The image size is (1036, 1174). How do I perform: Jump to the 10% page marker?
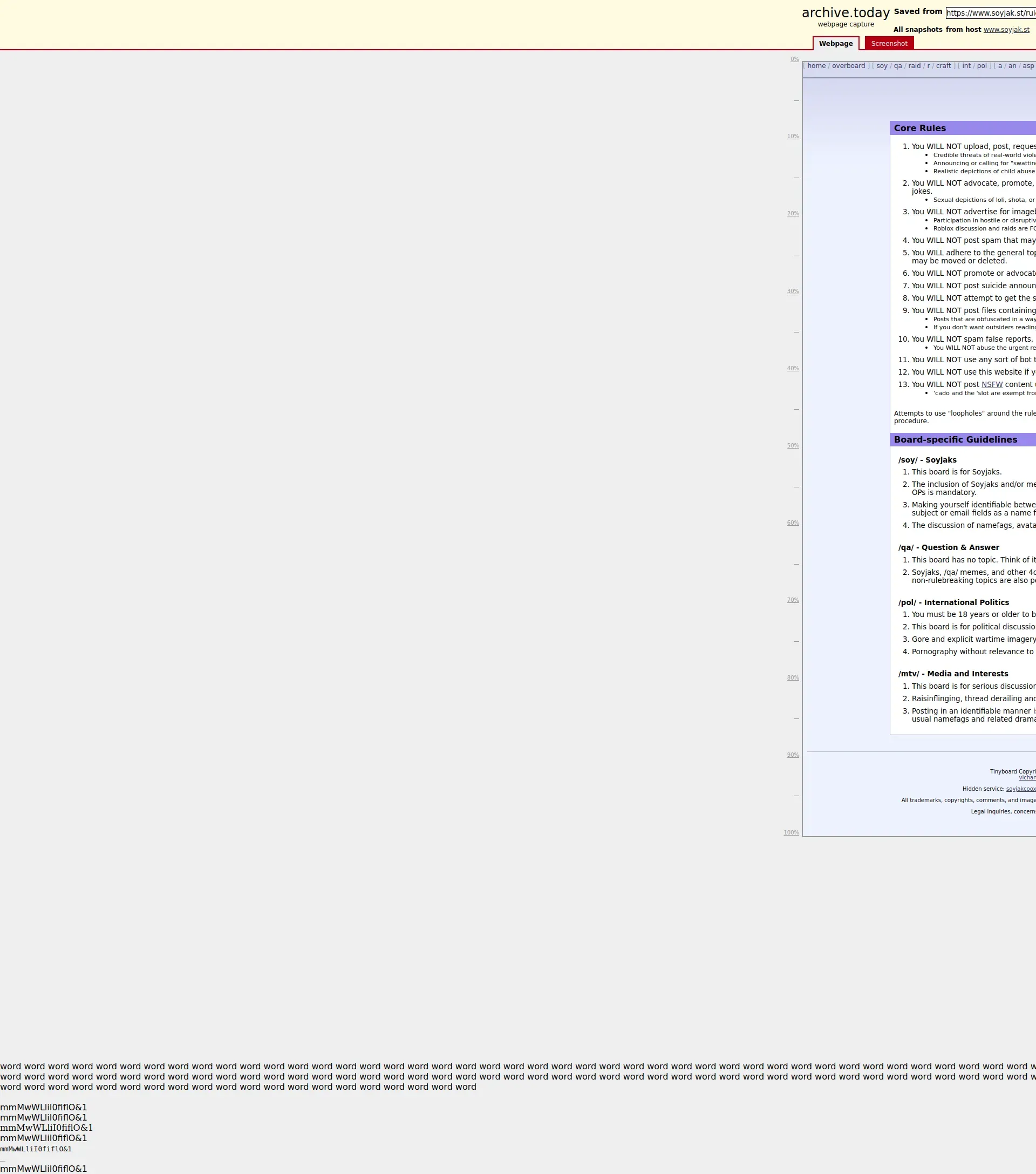(793, 137)
